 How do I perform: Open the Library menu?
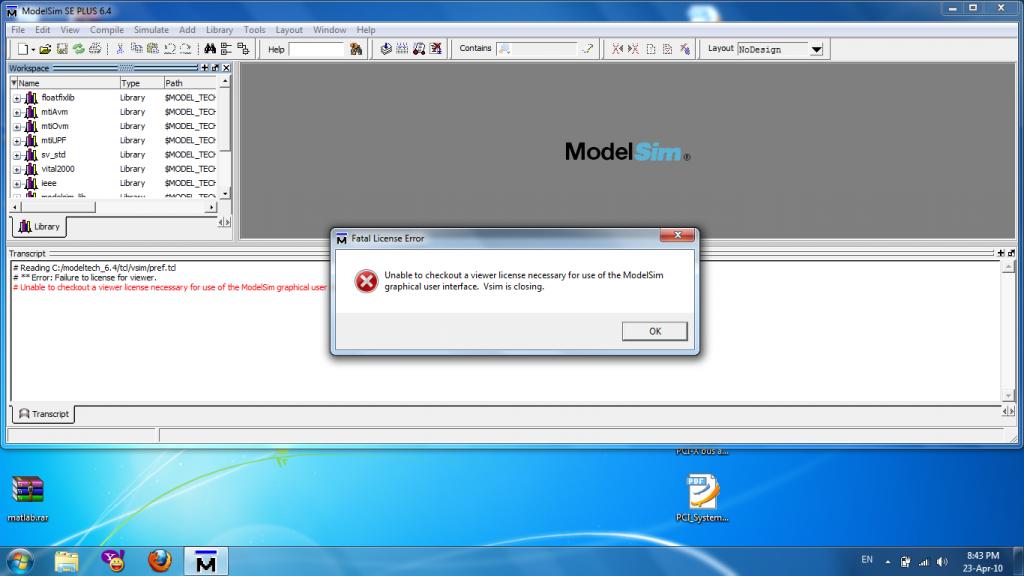(219, 30)
